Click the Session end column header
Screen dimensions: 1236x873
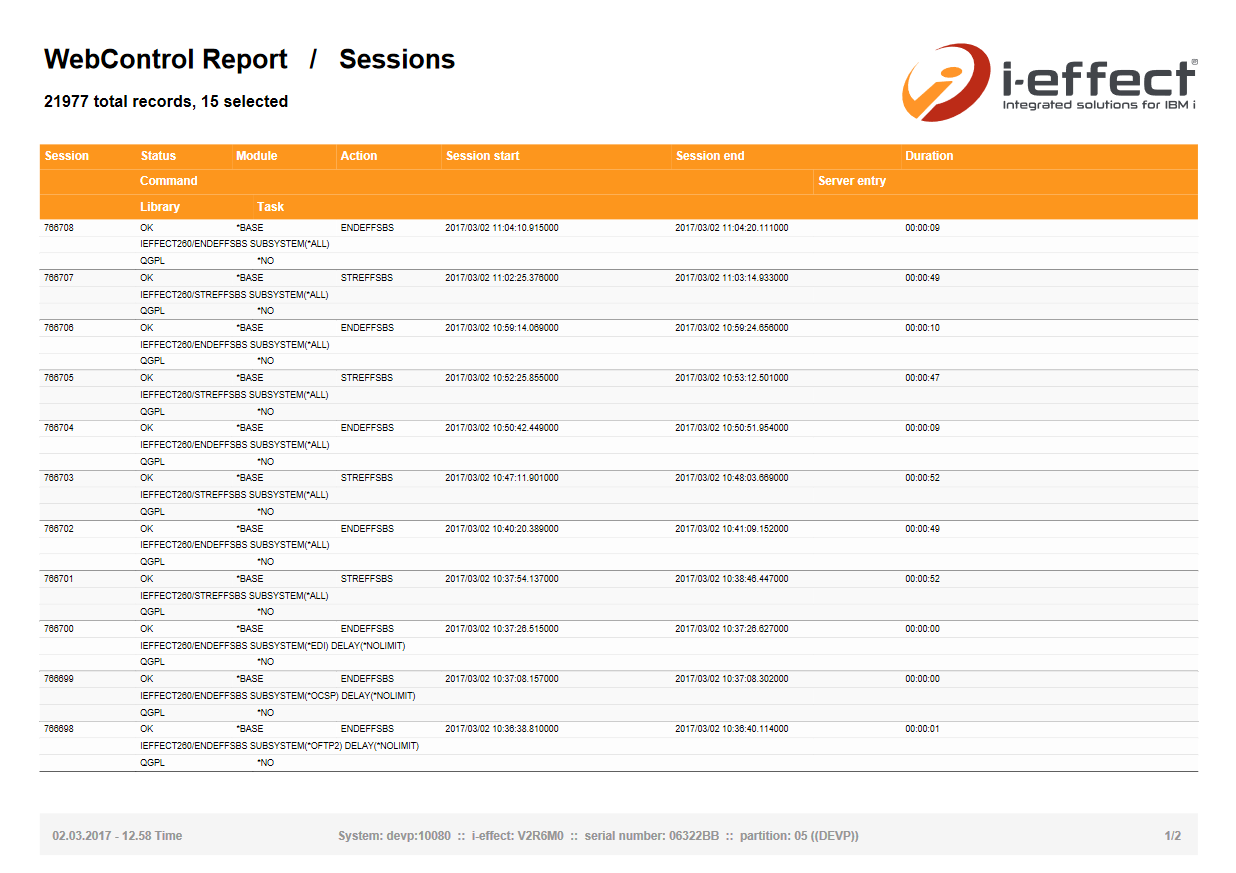(710, 156)
